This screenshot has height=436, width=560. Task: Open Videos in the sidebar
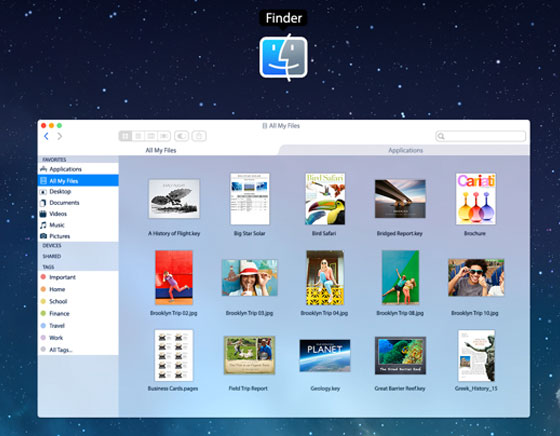coord(78,214)
